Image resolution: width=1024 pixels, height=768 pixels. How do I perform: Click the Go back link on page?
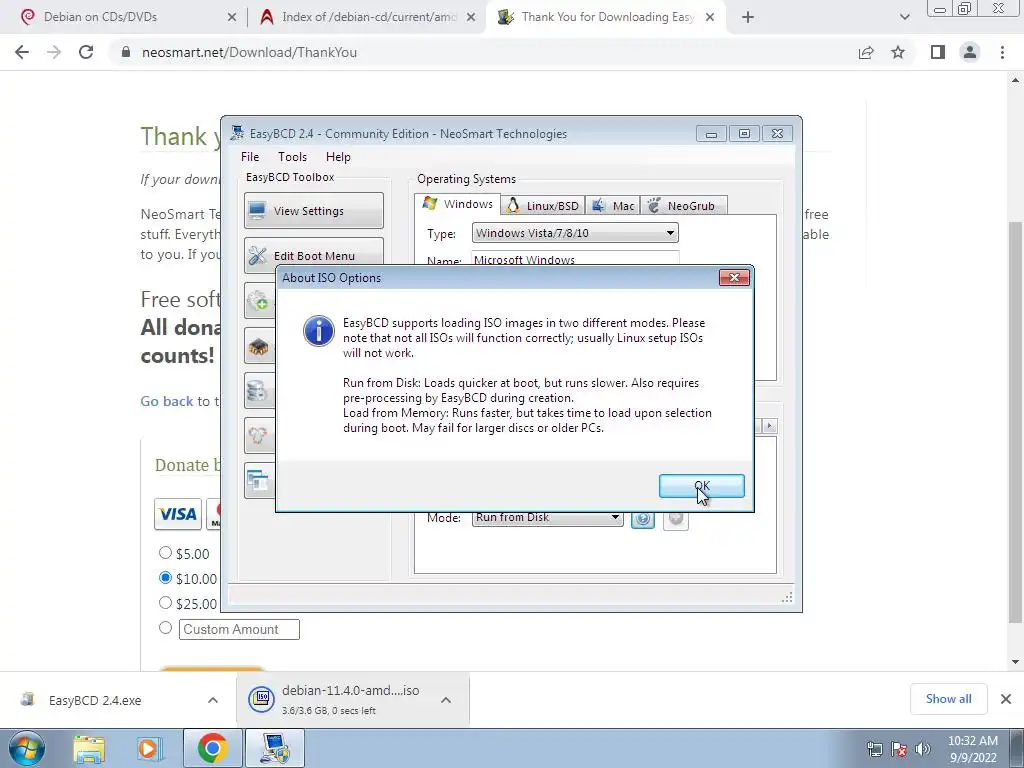point(167,401)
